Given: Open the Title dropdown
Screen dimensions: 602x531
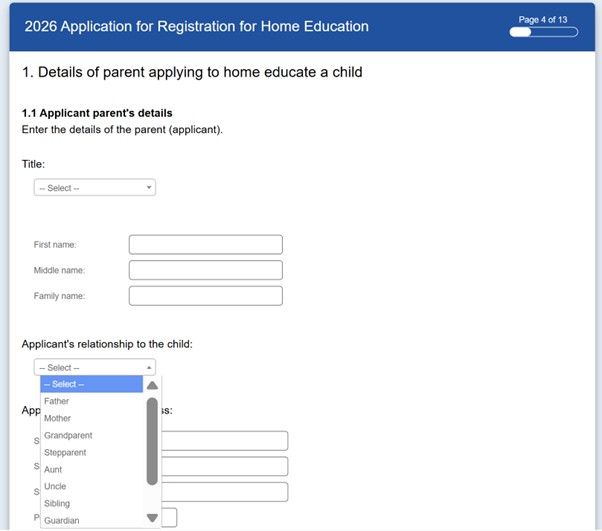Looking at the screenshot, I should click(x=94, y=188).
